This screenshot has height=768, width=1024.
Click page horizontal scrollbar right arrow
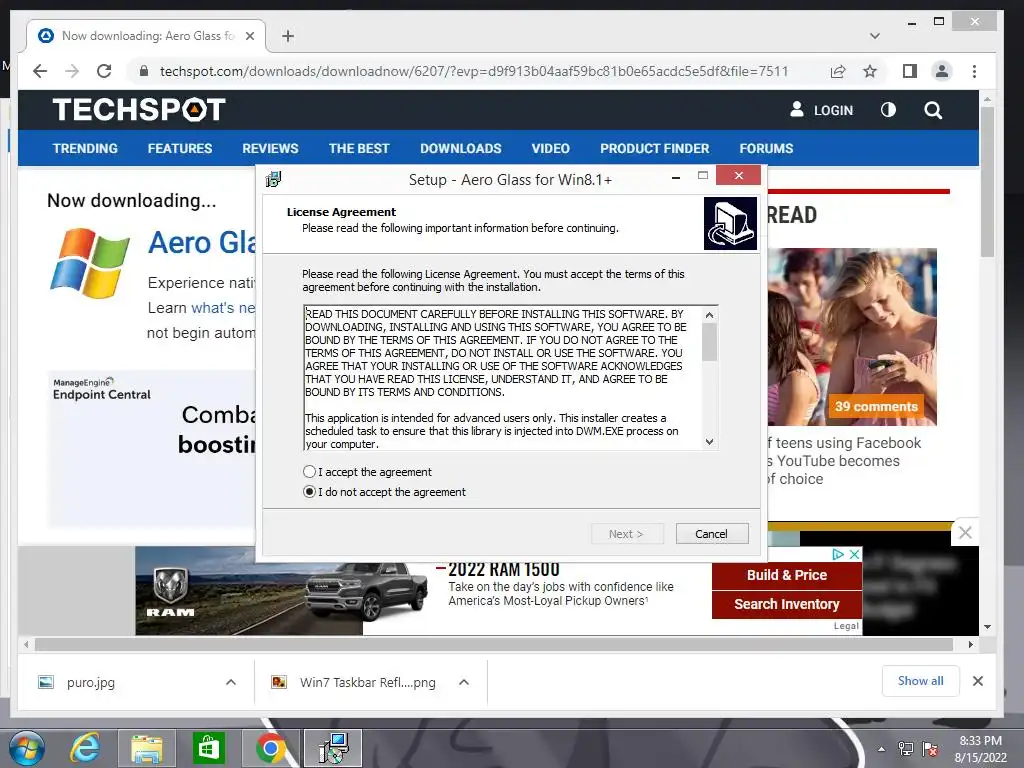tap(970, 645)
